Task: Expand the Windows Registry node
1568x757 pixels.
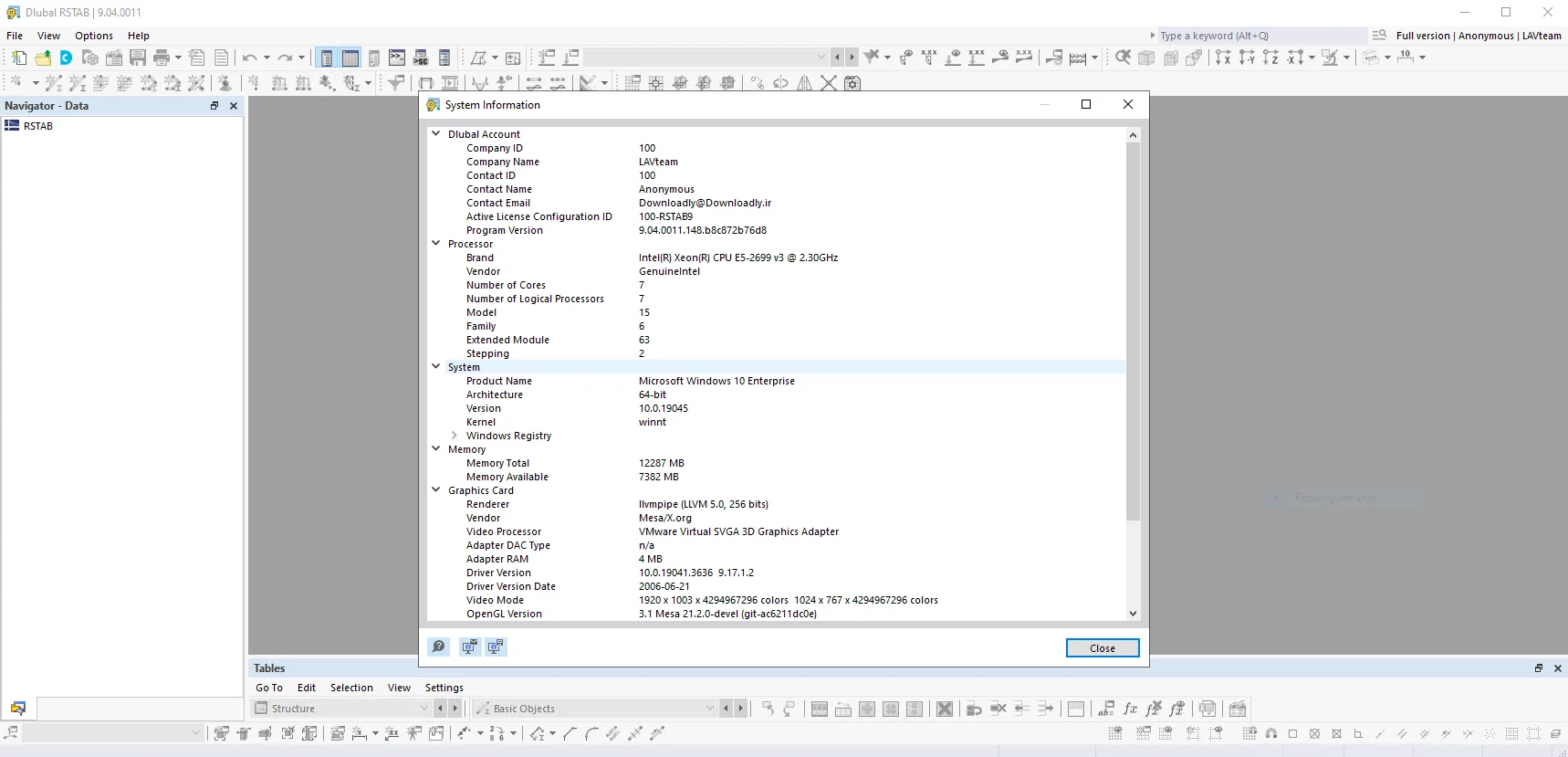Action: (455, 436)
